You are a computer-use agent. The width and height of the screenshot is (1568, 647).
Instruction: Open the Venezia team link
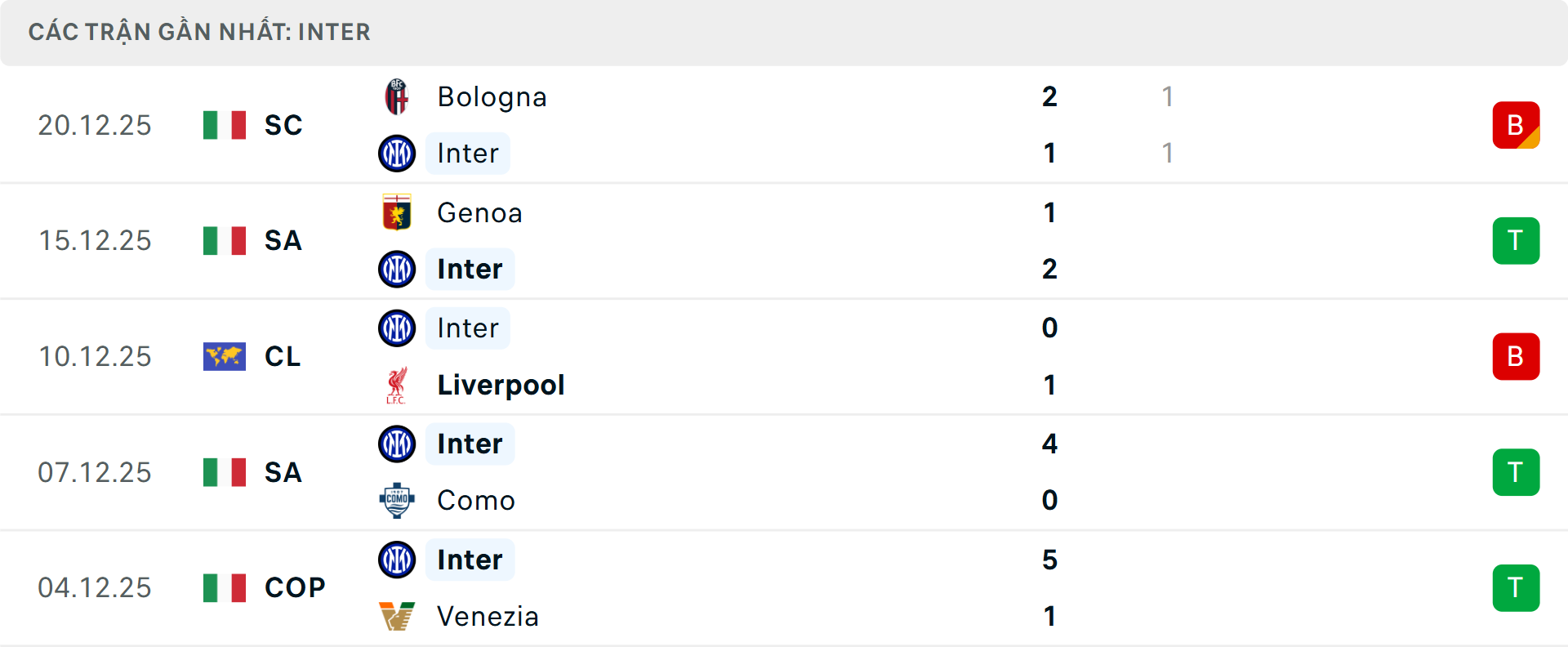coord(488,616)
